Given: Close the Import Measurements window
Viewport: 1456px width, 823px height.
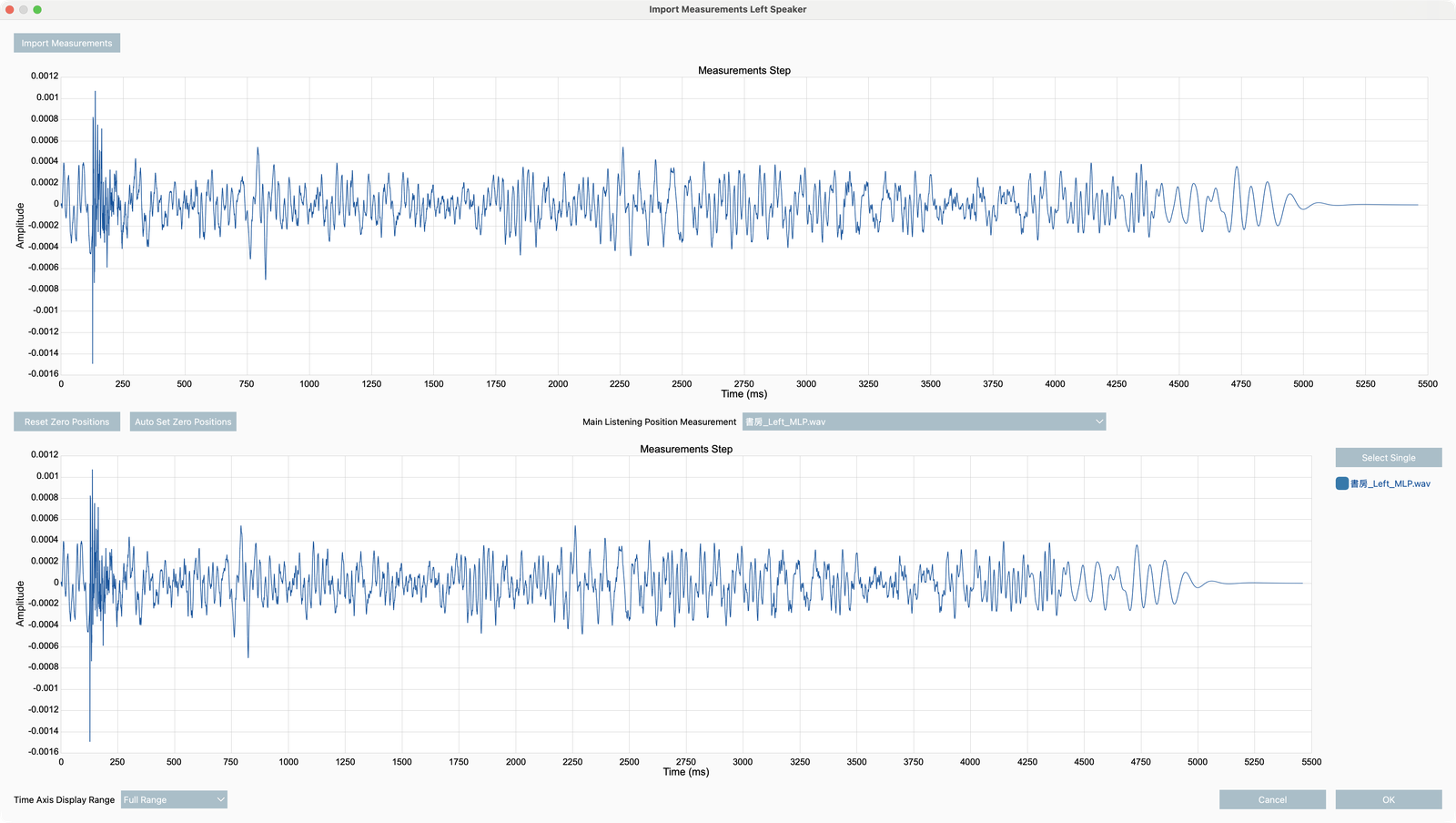Looking at the screenshot, I should click(x=10, y=9).
